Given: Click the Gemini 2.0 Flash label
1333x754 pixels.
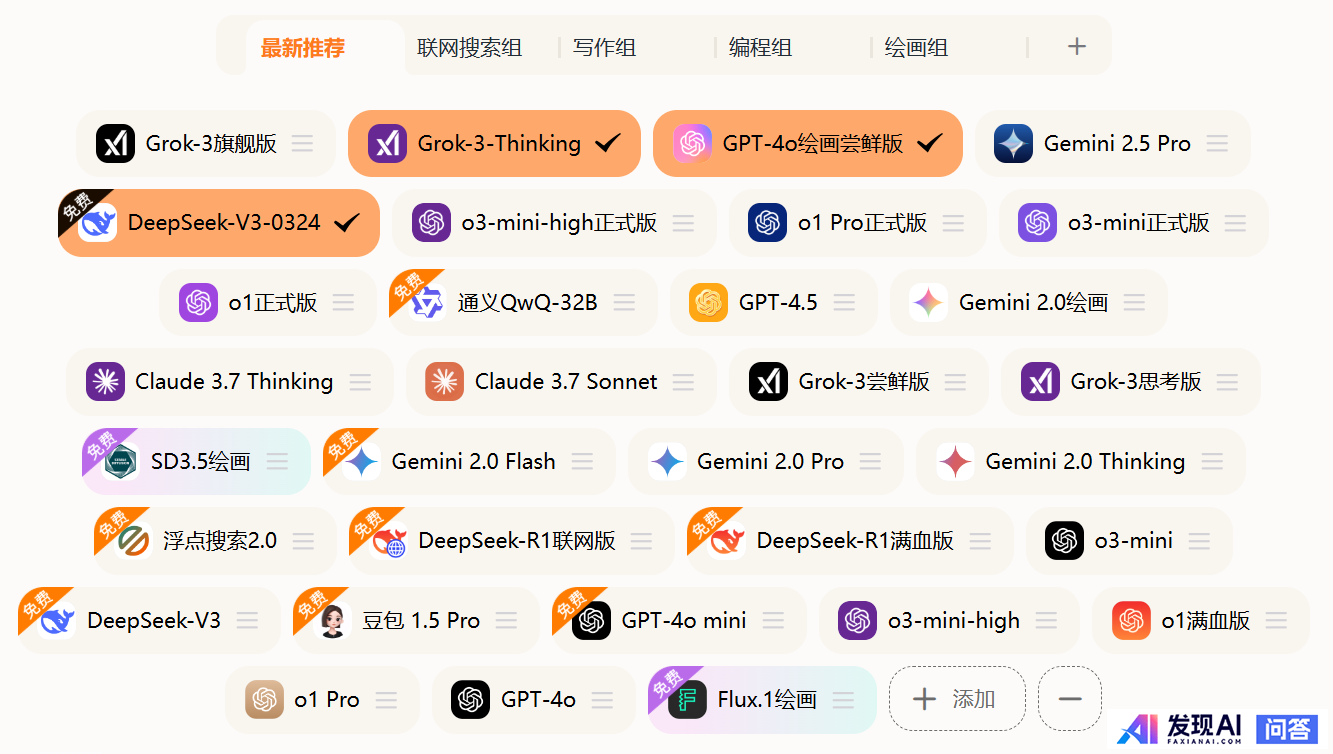Looking at the screenshot, I should coord(473,461).
